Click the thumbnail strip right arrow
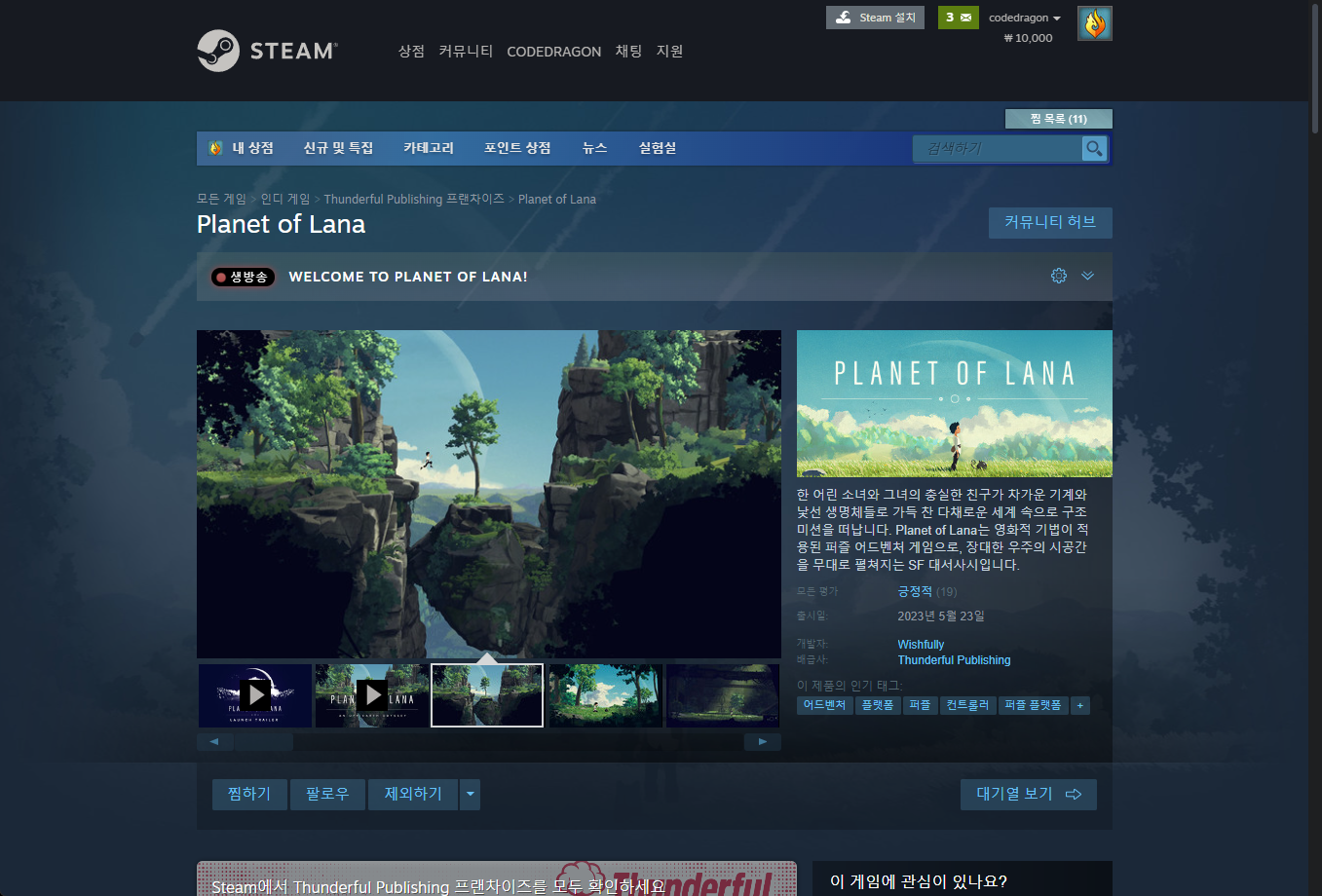Image resolution: width=1322 pixels, height=896 pixels. (x=763, y=742)
